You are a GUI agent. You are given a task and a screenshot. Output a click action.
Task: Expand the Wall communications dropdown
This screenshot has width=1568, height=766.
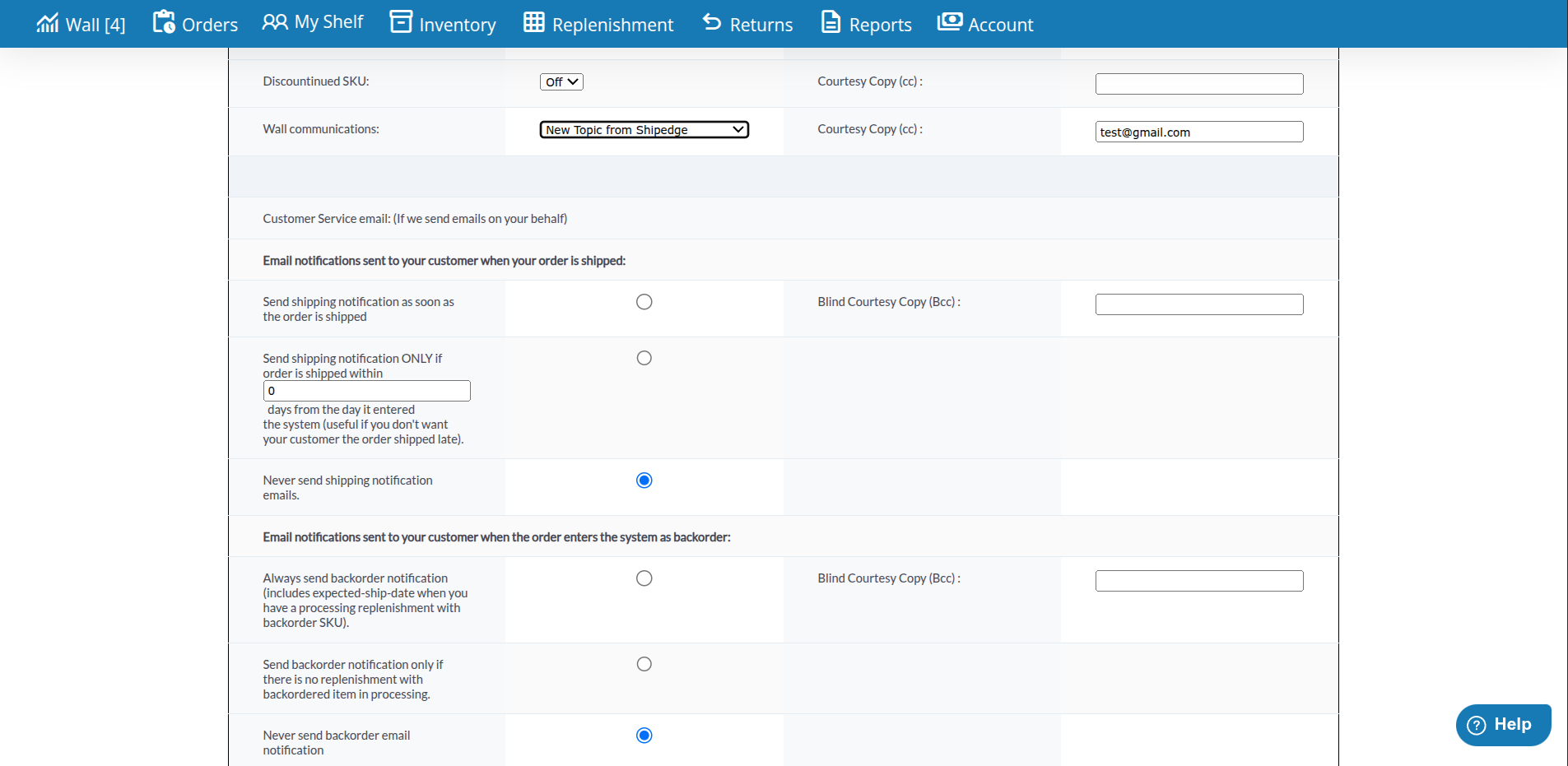tap(644, 130)
